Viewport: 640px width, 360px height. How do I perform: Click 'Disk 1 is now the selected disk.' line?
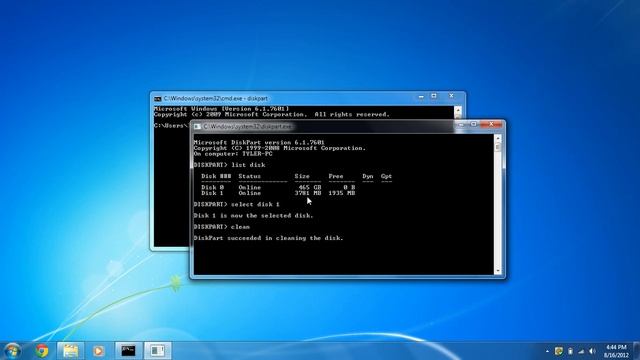[x=253, y=216]
